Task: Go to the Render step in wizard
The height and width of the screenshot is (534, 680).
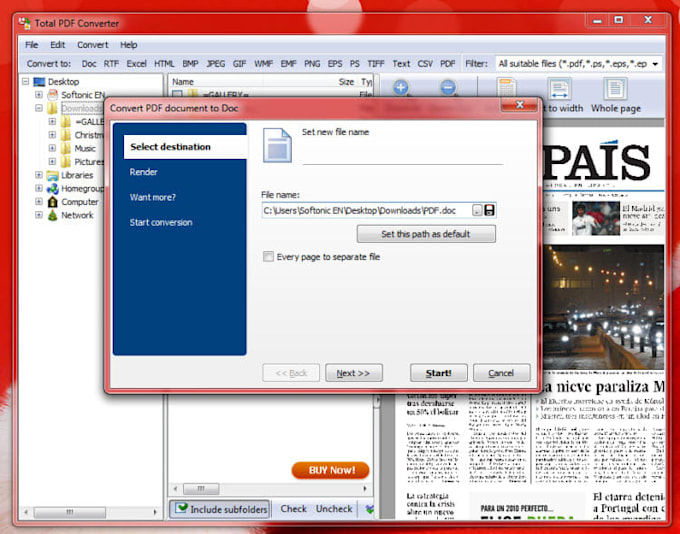Action: click(x=144, y=172)
